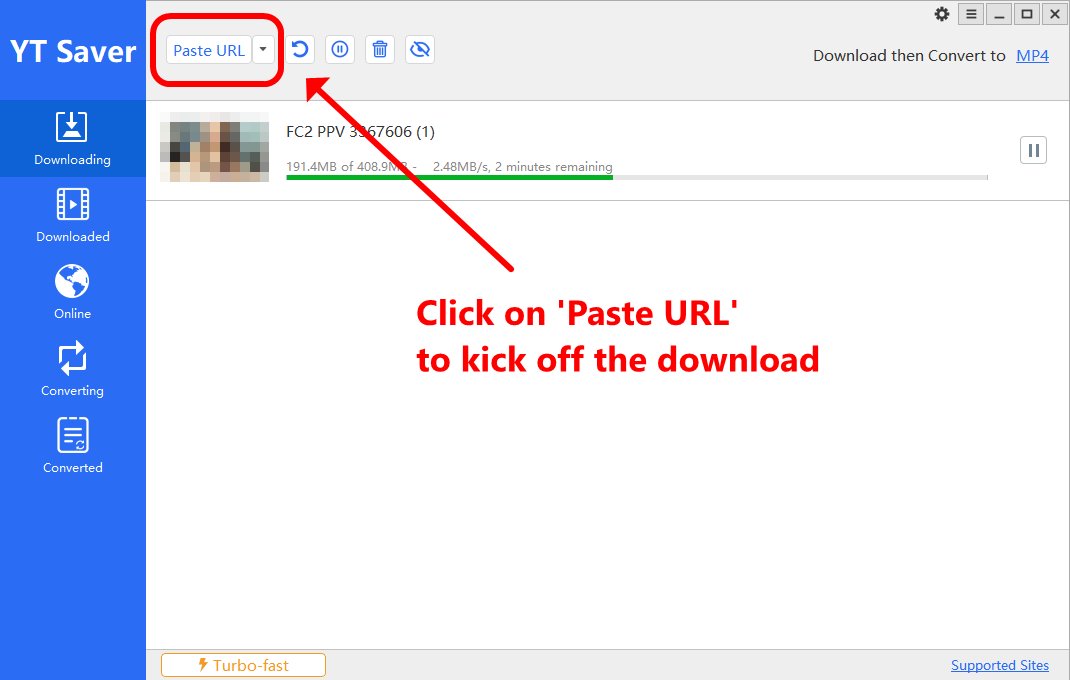Viewport: 1070px width, 680px height.
Task: Change the MP4 output format link
Action: 1032,56
